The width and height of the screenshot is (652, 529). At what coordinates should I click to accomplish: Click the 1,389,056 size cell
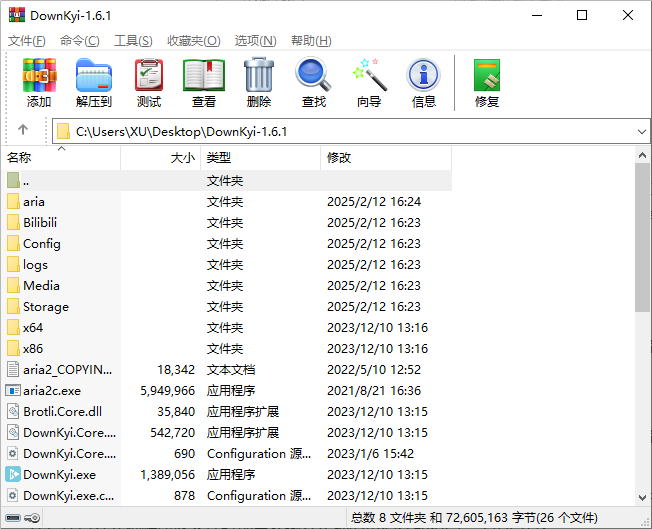(x=167, y=475)
